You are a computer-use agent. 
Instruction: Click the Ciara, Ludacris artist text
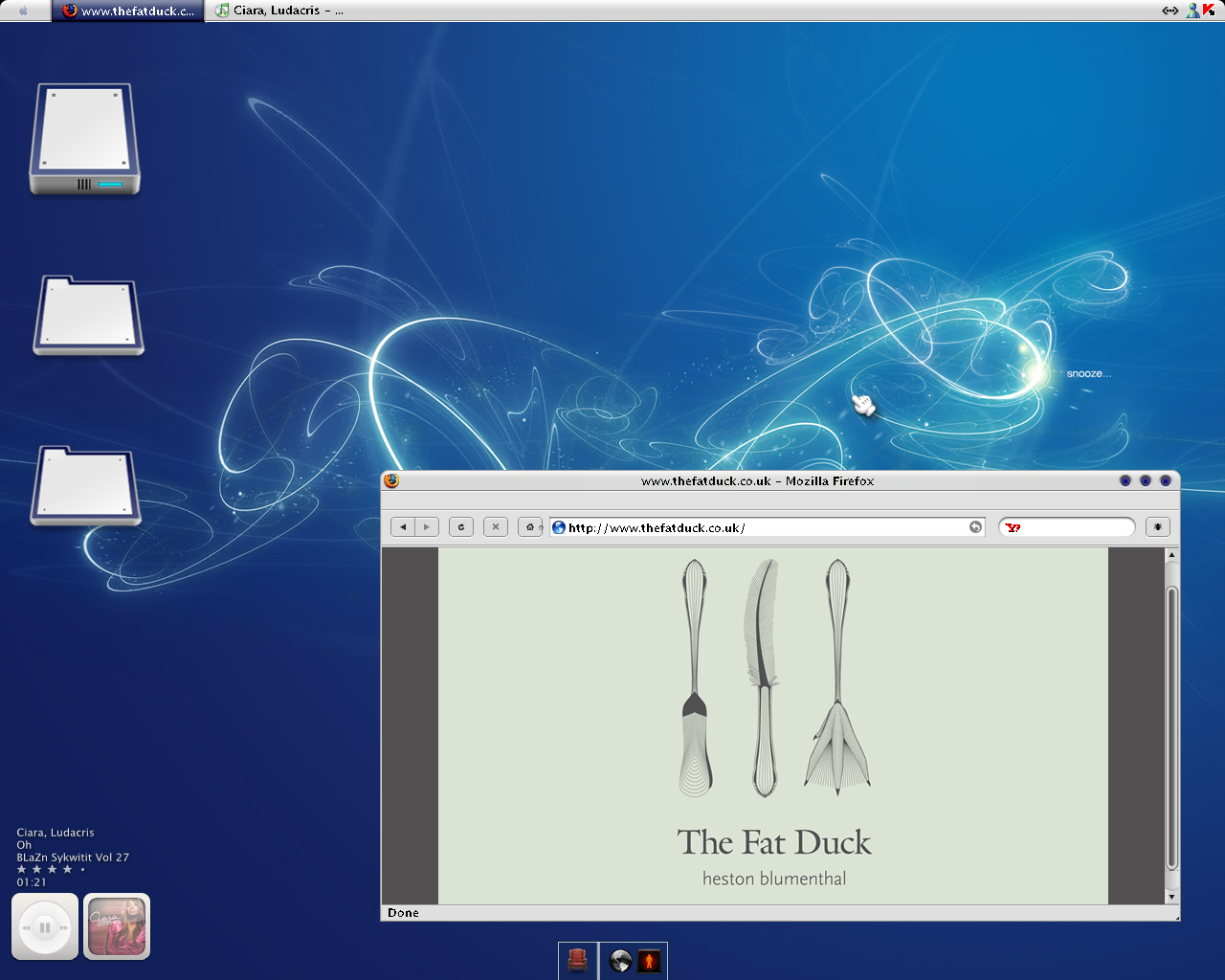click(x=56, y=833)
